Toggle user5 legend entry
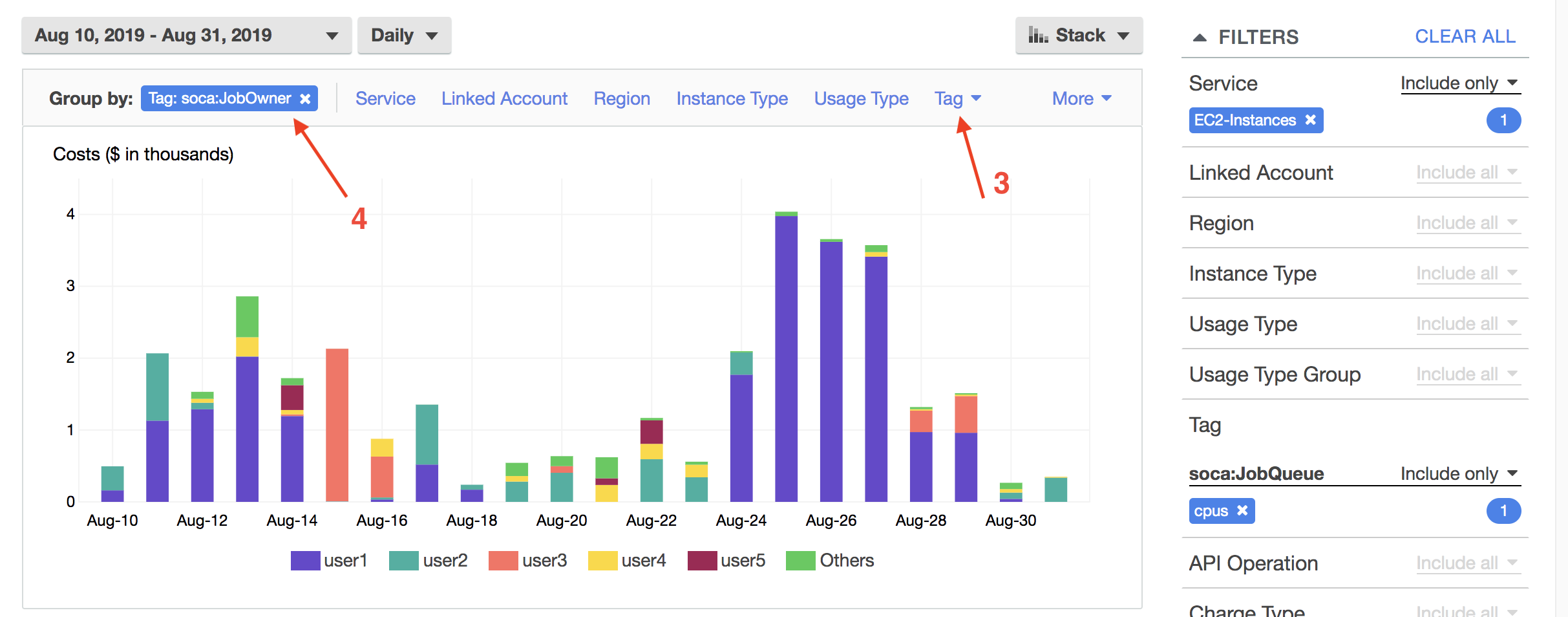The width and height of the screenshot is (1568, 617). (726, 561)
